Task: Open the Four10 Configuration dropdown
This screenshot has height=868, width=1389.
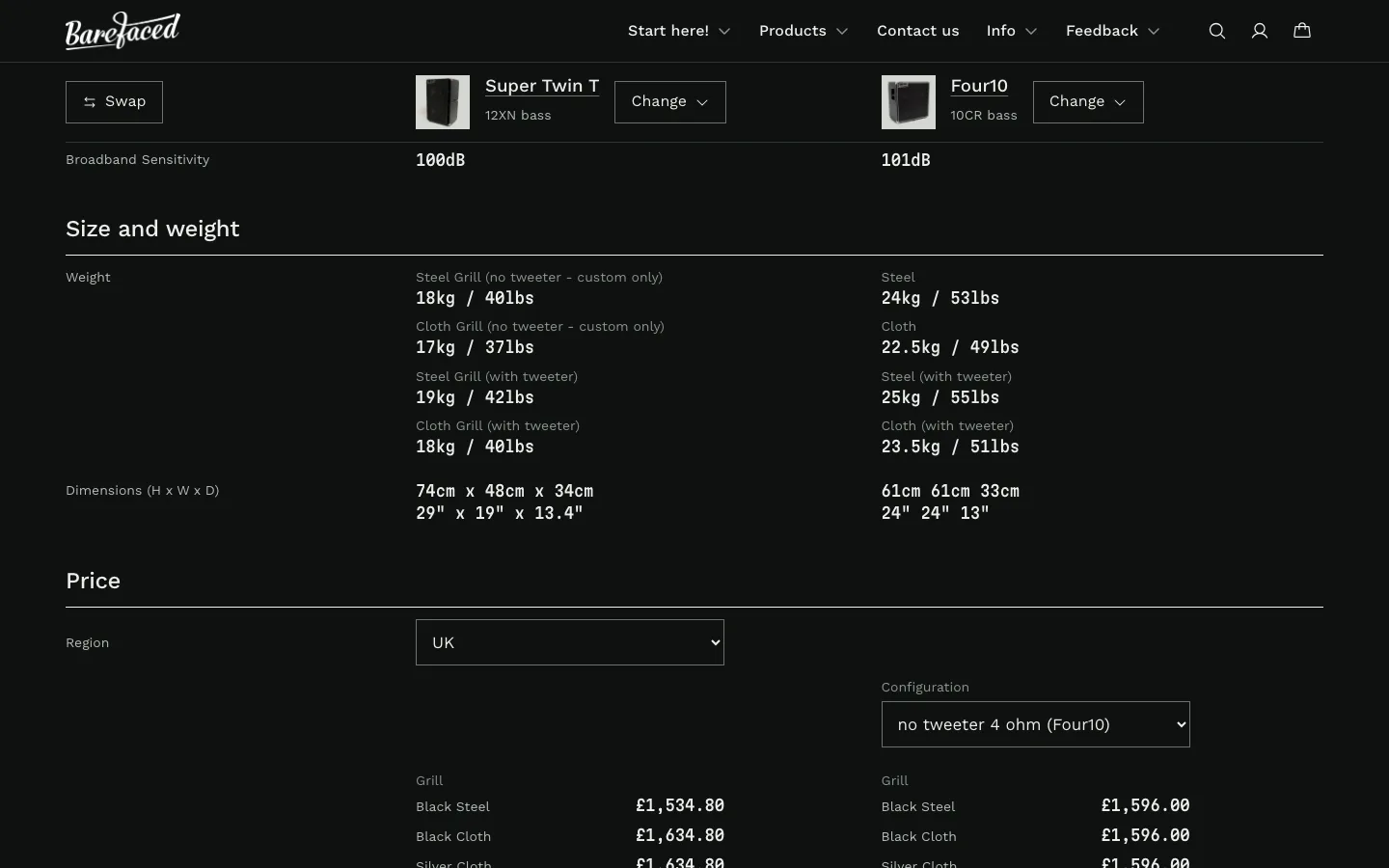Action: 1036,724
